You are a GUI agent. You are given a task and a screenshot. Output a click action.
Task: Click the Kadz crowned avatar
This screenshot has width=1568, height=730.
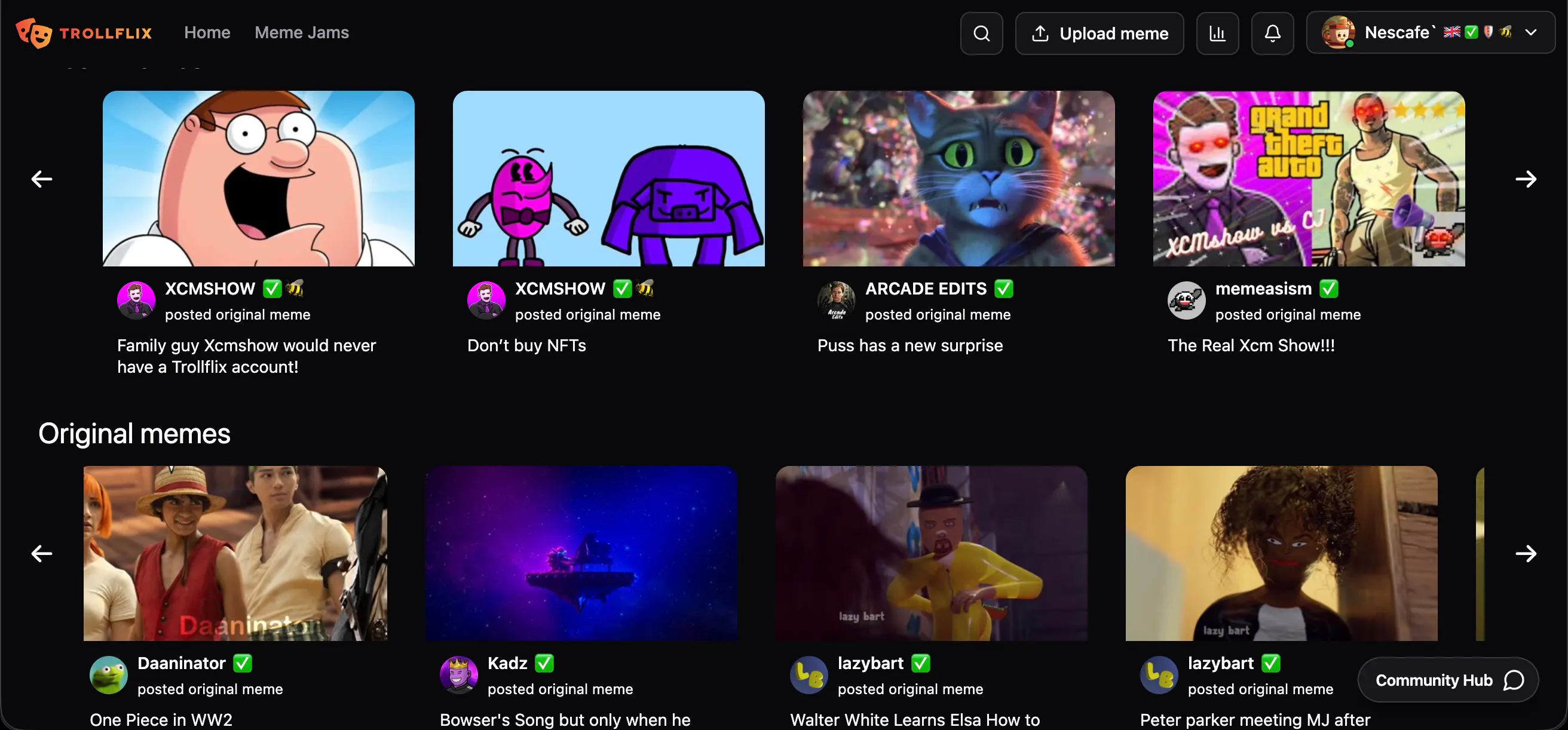coord(458,674)
